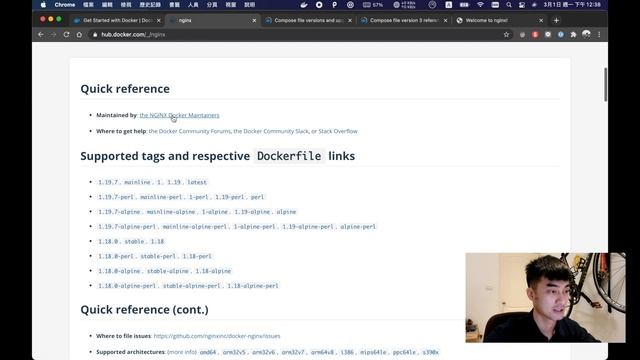Open the Docker whale menu bar icon
The width and height of the screenshot is (640, 360).
pos(303,5)
